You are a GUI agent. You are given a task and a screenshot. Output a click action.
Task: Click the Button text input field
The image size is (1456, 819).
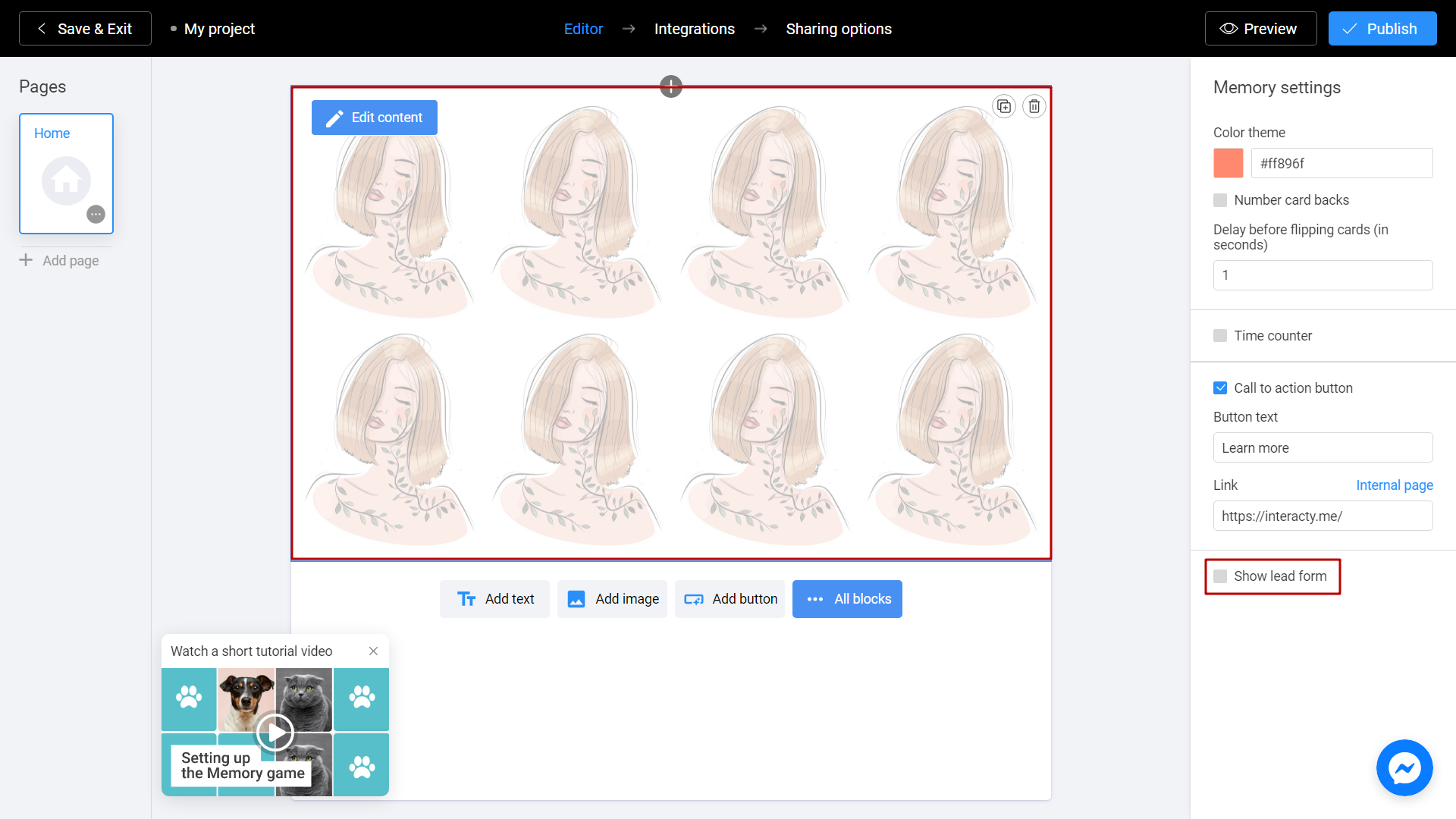1323,448
